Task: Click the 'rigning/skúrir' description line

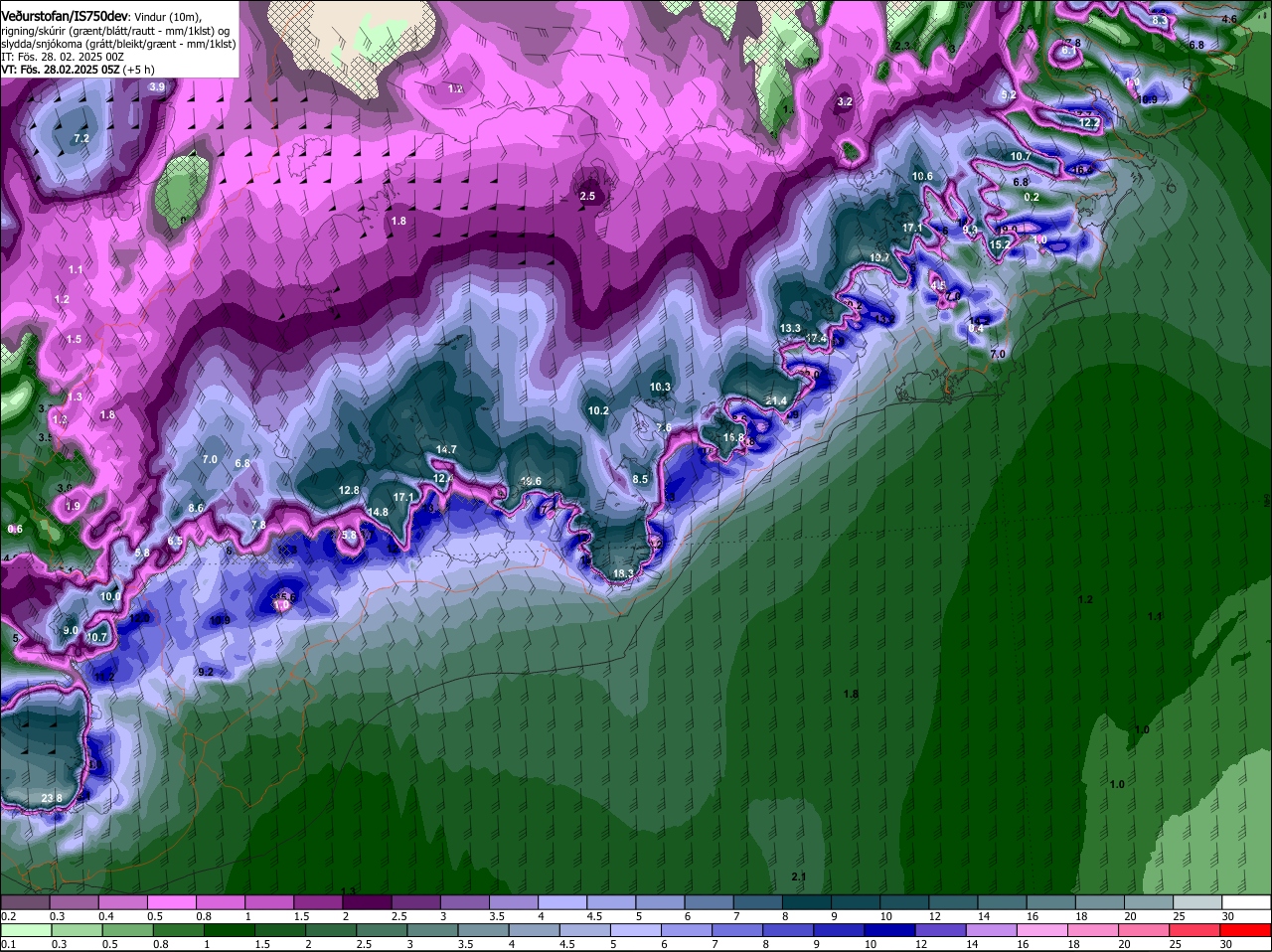Action: (116, 31)
